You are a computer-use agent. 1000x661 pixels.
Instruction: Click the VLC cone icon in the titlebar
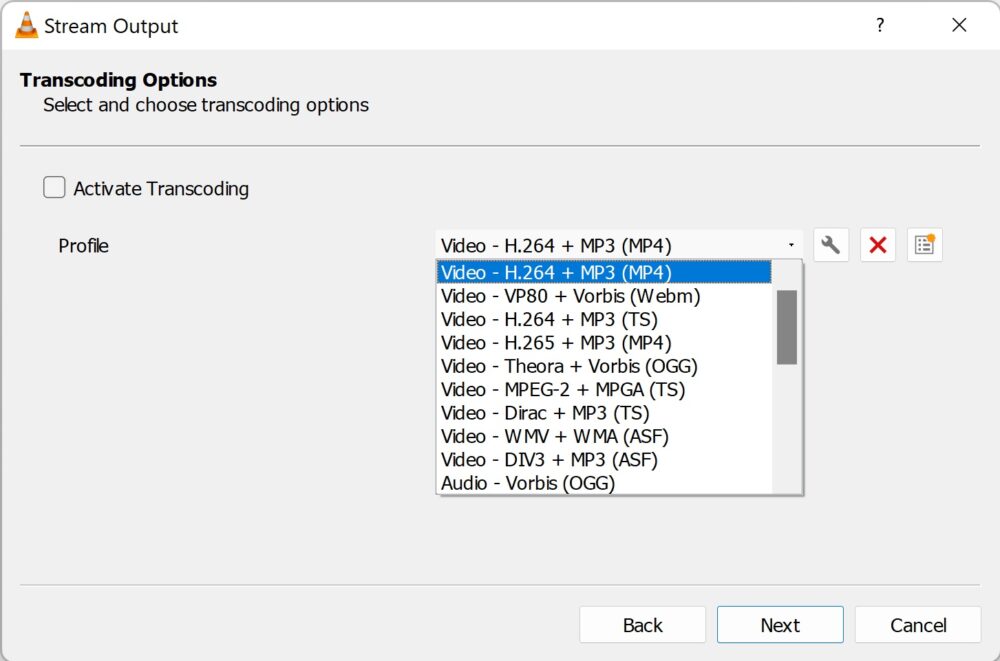pos(27,25)
